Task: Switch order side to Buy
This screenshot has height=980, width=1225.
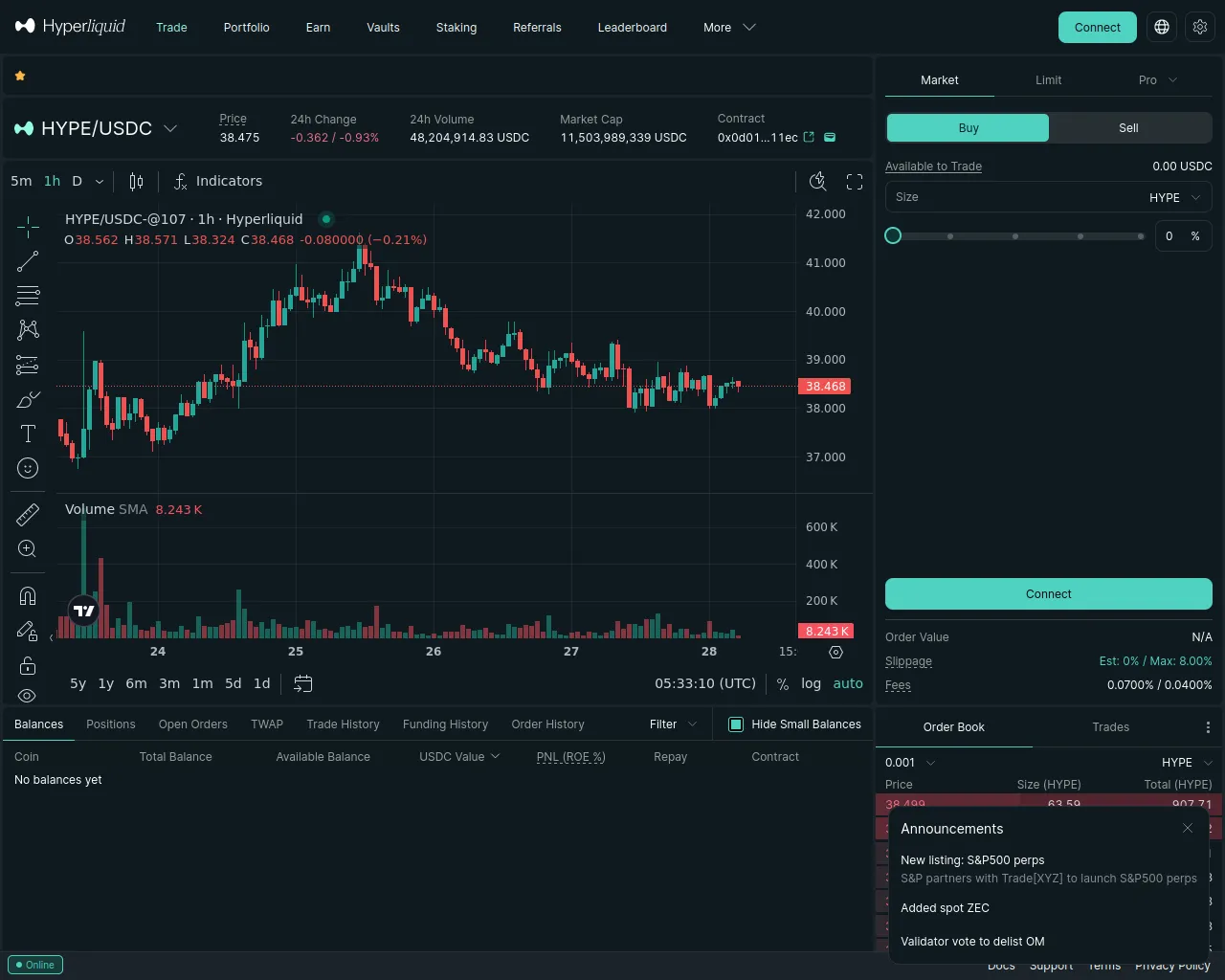Action: click(x=968, y=128)
